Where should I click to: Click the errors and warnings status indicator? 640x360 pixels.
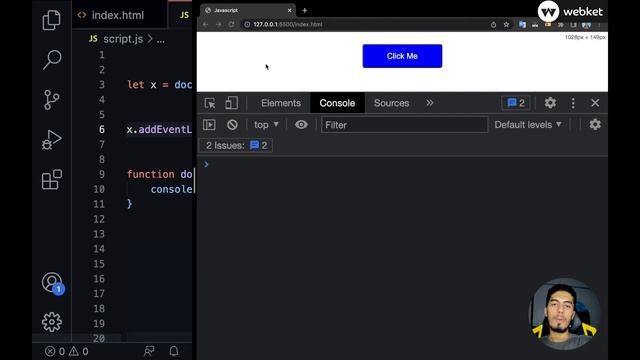coord(67,351)
